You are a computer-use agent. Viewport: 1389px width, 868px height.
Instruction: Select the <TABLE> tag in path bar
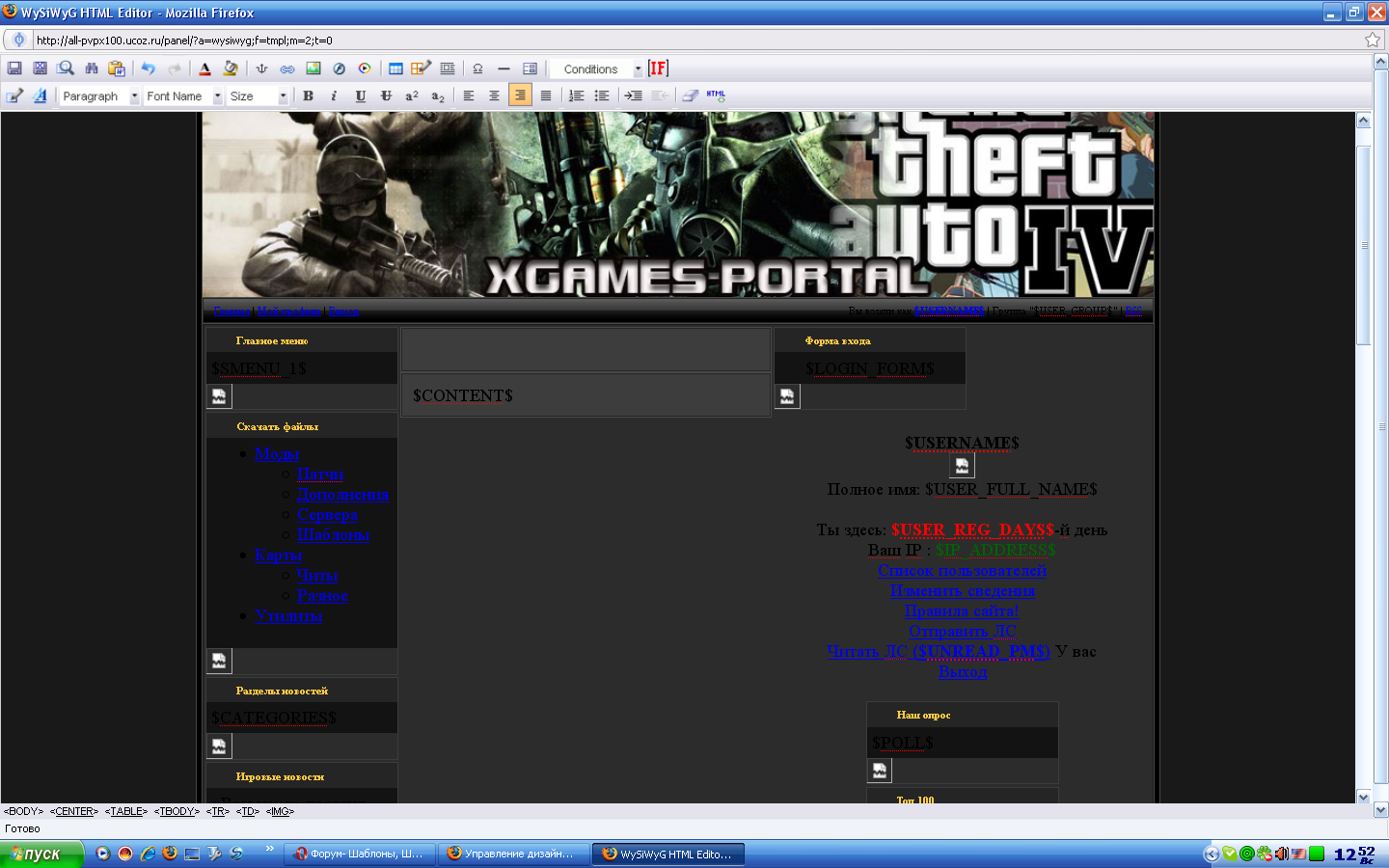point(126,811)
